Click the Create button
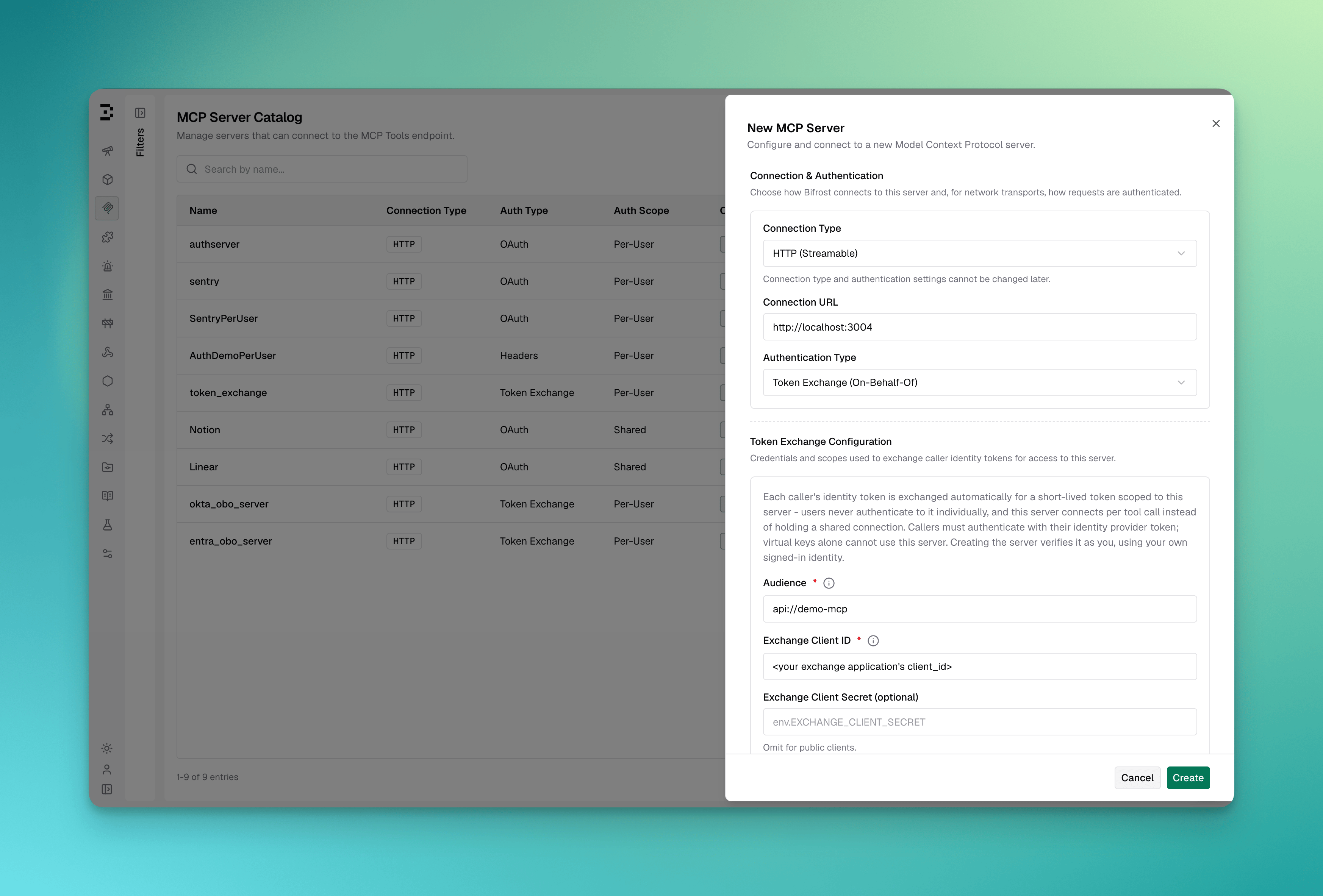 (1188, 778)
